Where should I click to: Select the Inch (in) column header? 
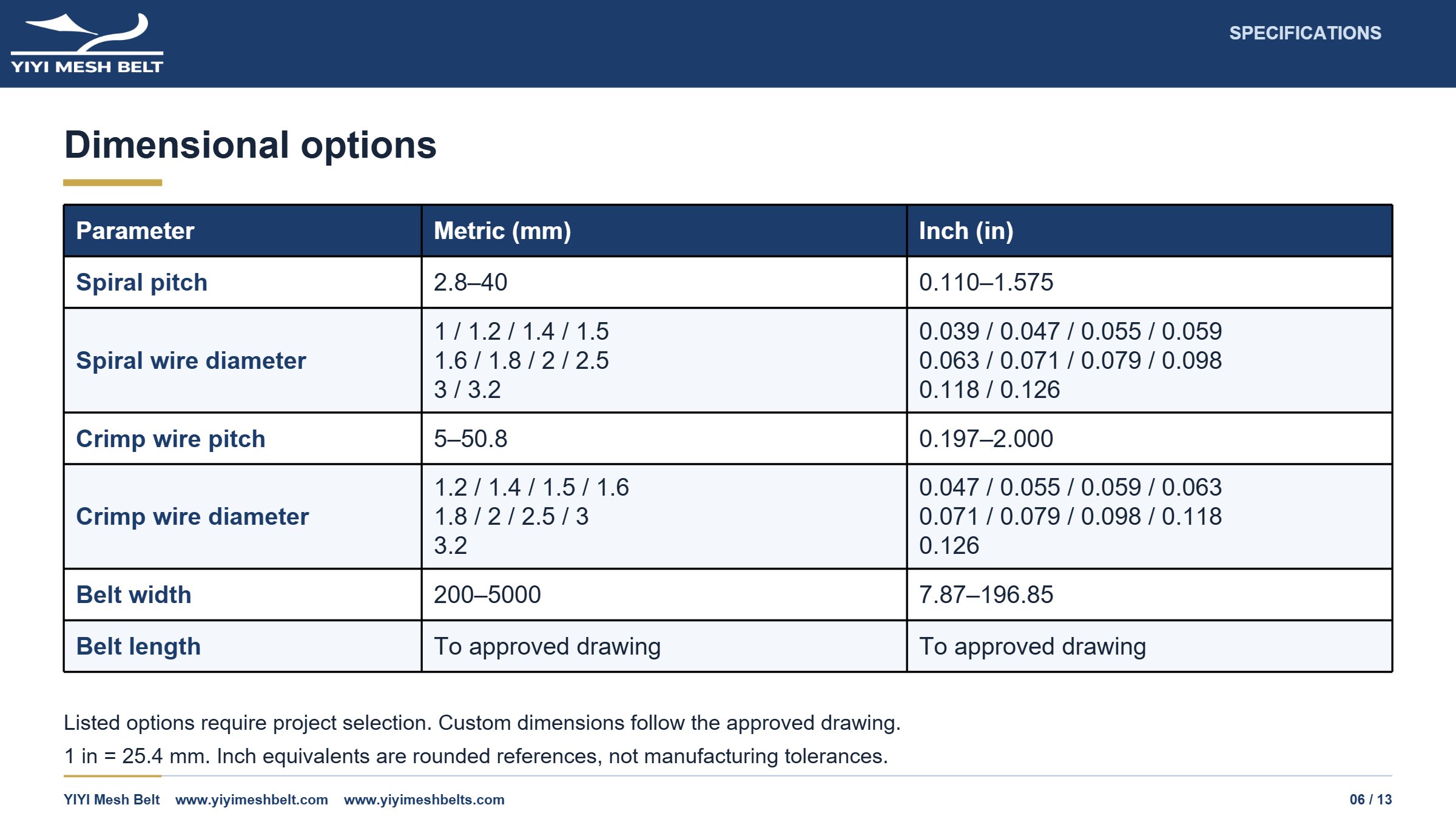click(1150, 231)
